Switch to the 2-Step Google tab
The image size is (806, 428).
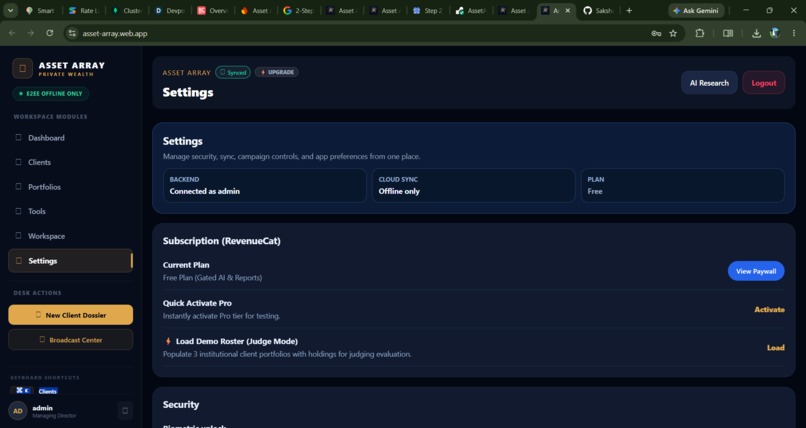click(x=299, y=10)
